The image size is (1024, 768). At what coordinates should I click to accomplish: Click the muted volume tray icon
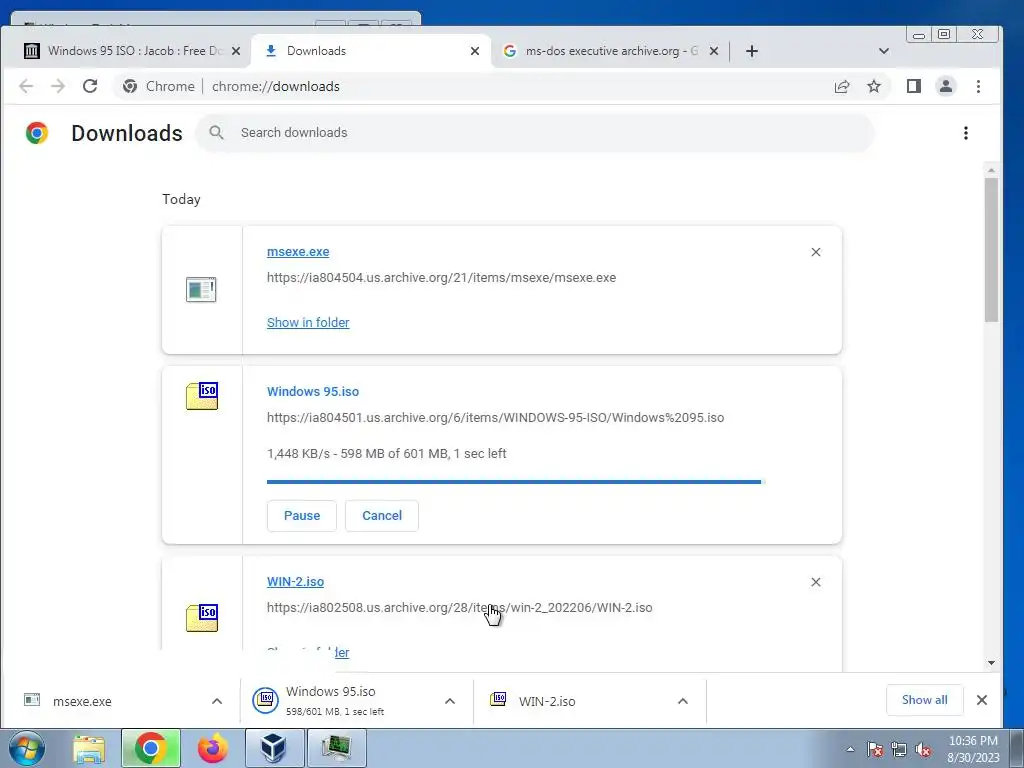coord(923,750)
